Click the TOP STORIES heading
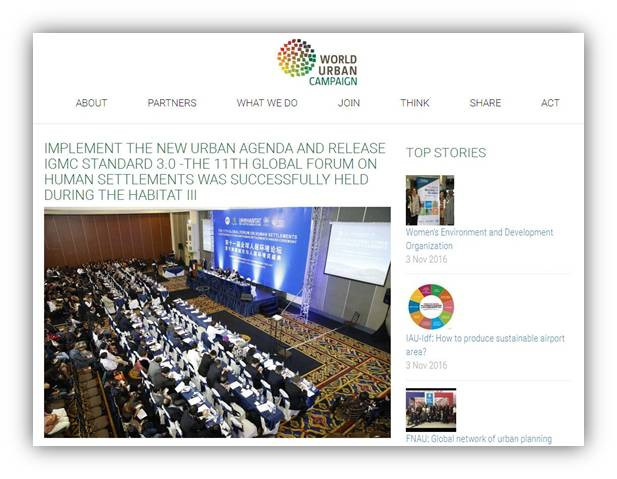 coord(446,153)
